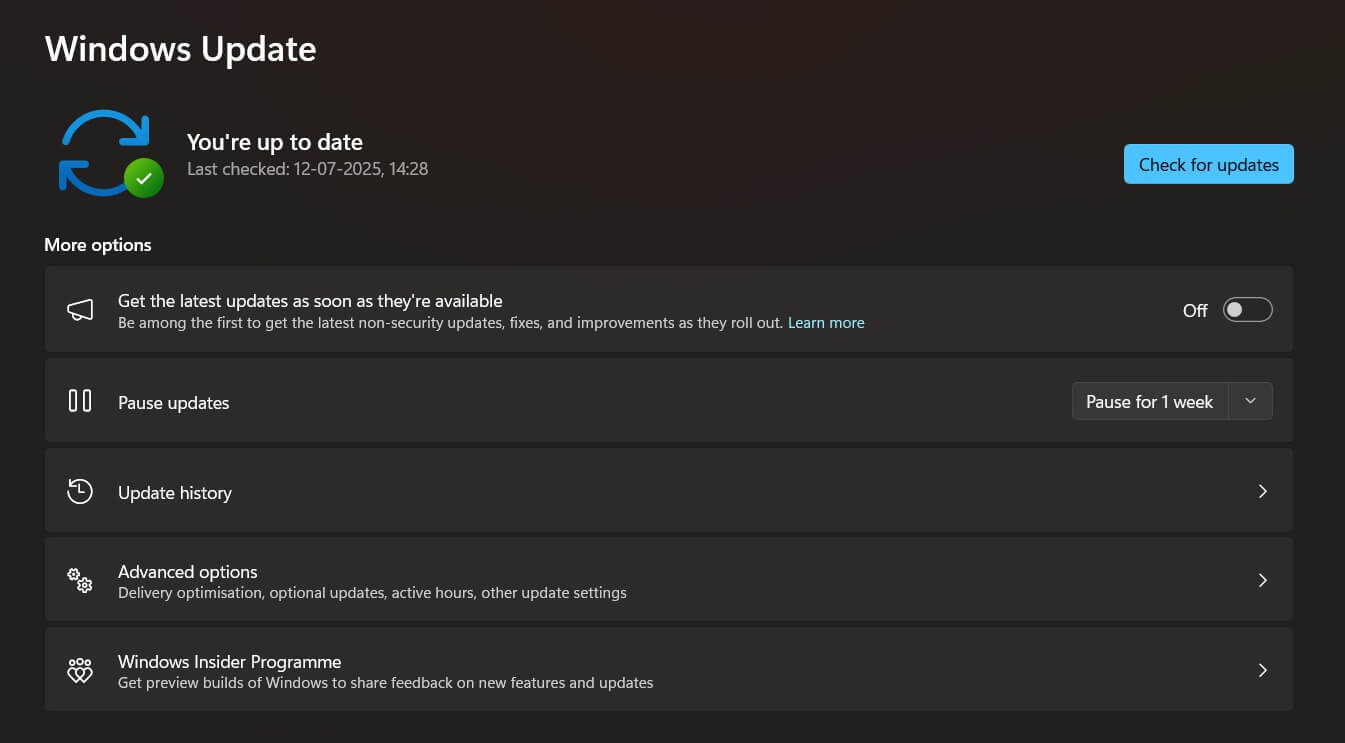This screenshot has height=743, width=1345.
Task: Click the pause icon beside Pause updates
Action: click(x=80, y=401)
